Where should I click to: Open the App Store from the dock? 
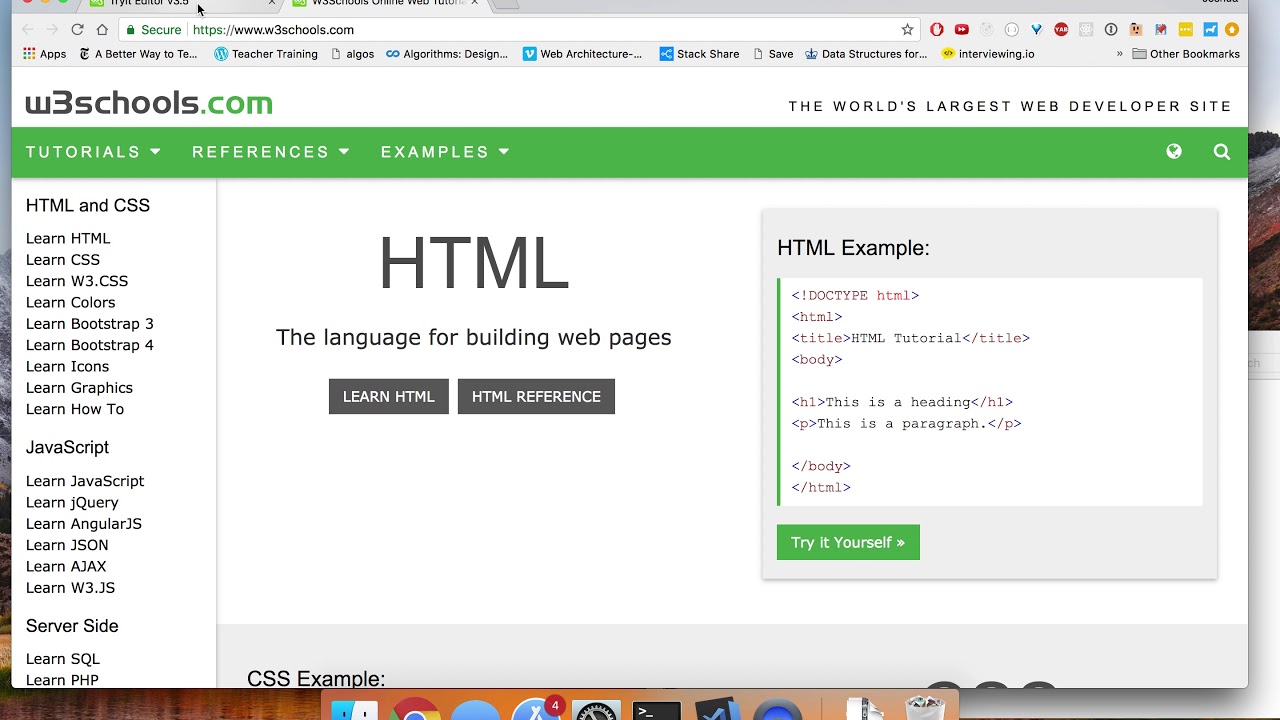tap(536, 708)
